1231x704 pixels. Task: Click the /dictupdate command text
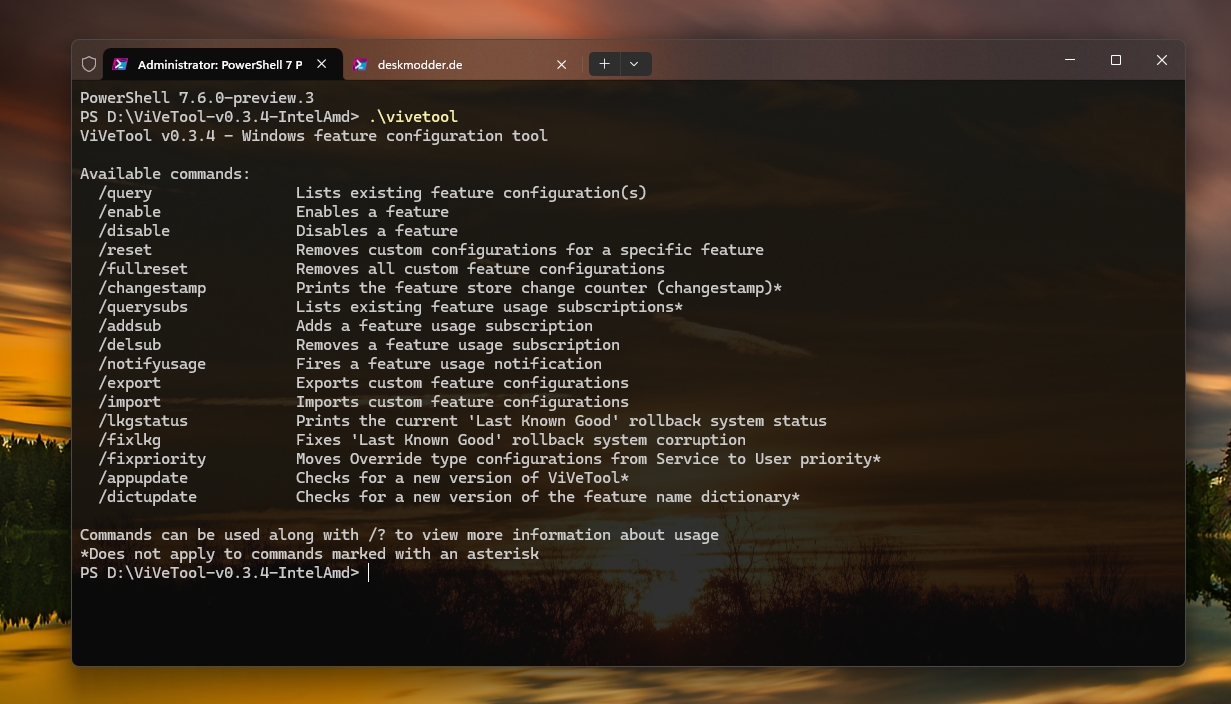click(x=147, y=497)
